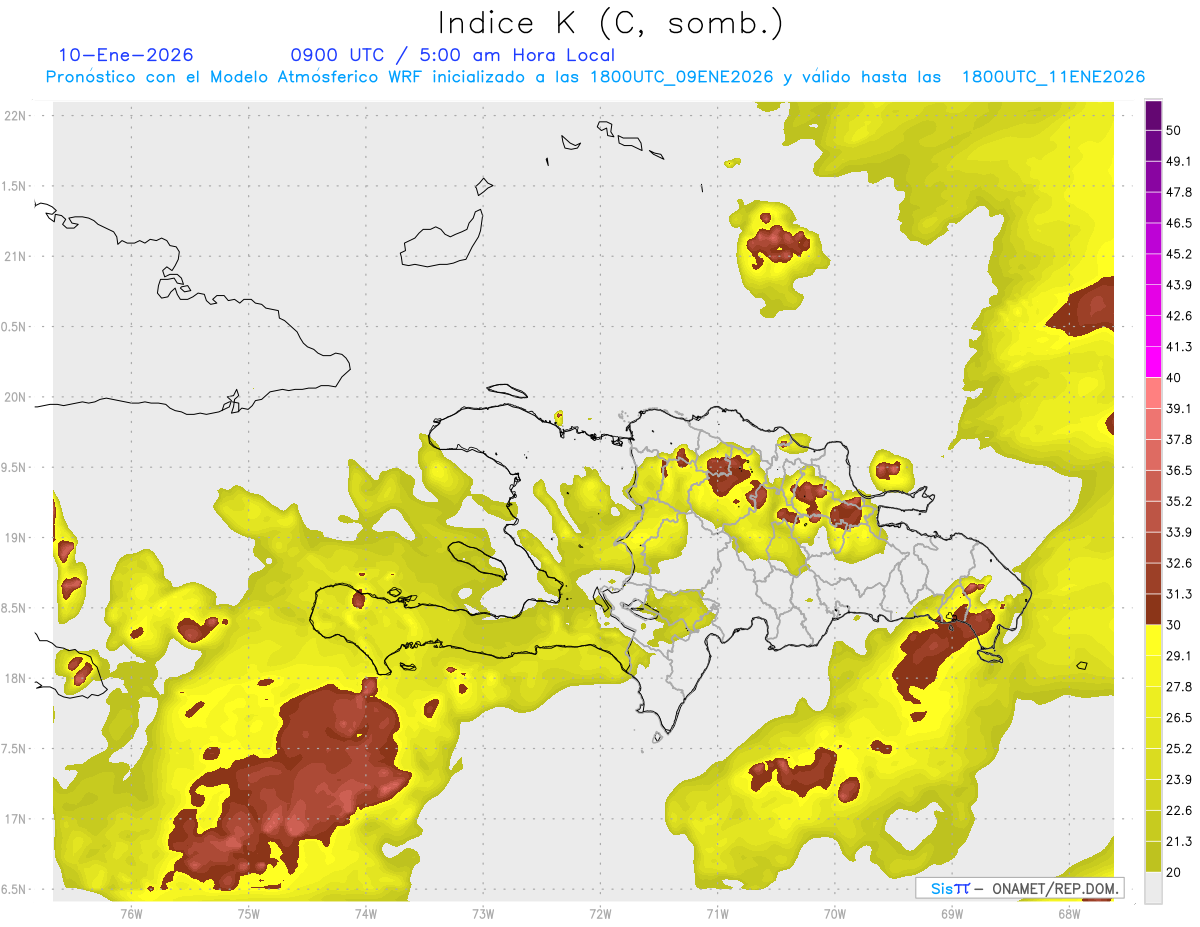Click the legend value "45.2"

tap(1178, 254)
